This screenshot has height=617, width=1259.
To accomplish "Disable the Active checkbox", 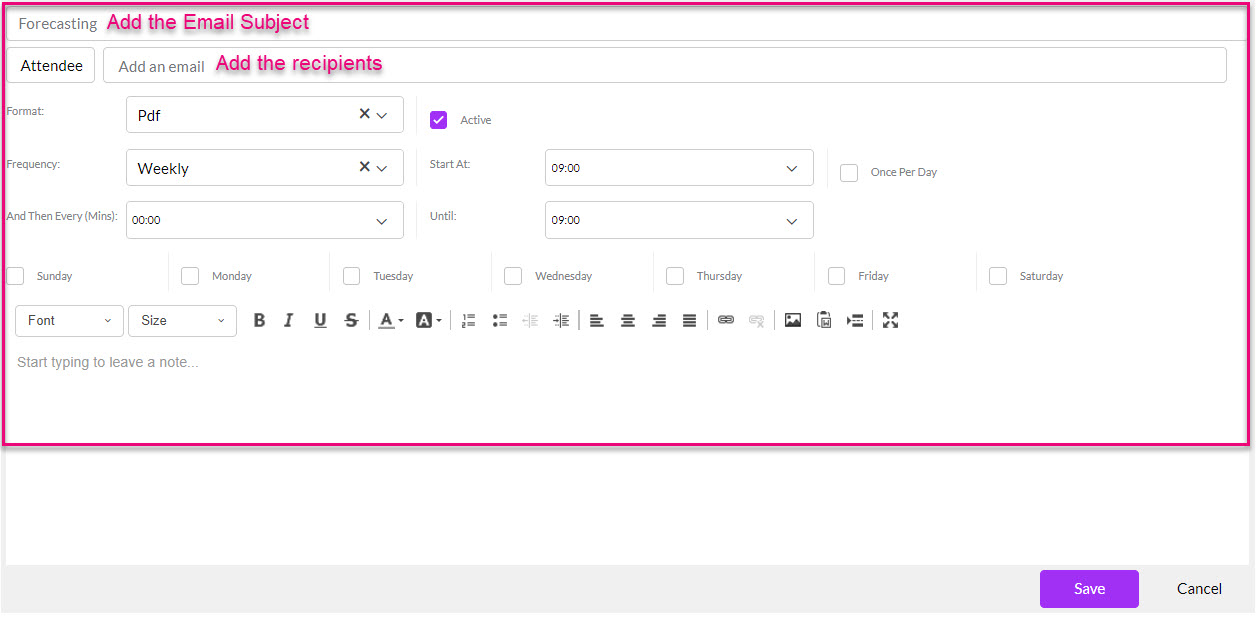I will [x=438, y=119].
